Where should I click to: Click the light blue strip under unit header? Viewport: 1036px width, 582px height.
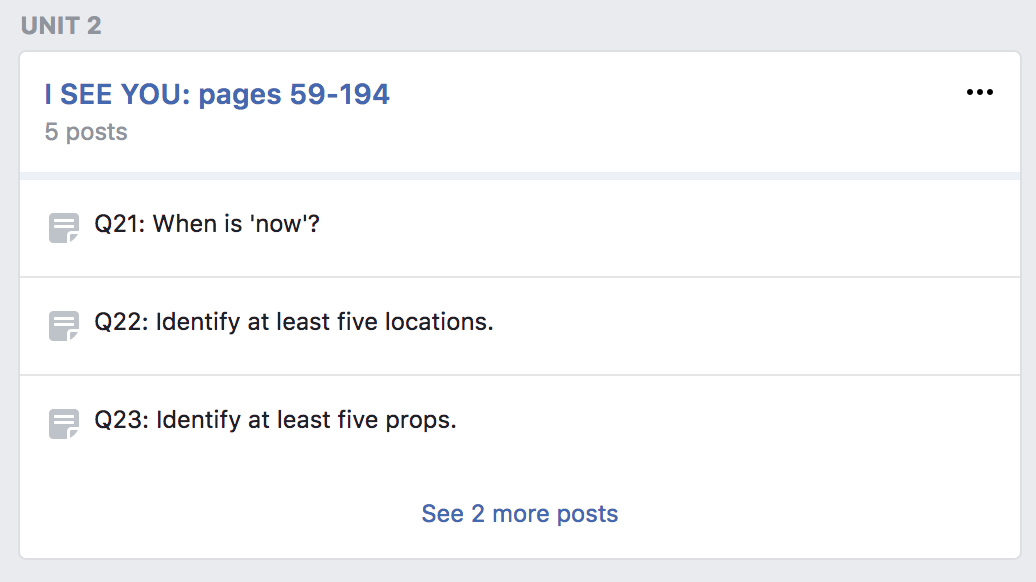520,176
